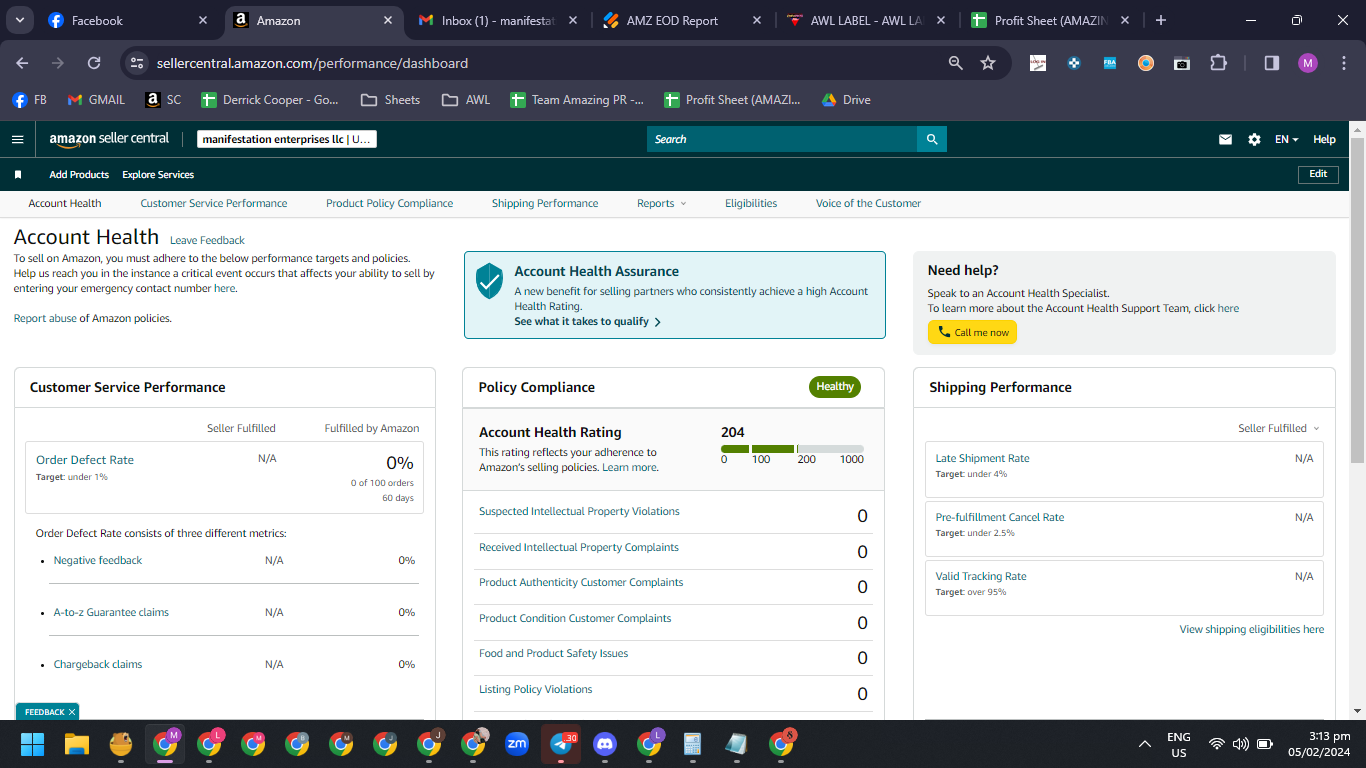Click the zoom magnifier icon in address bar
The height and width of the screenshot is (768, 1366).
(956, 63)
